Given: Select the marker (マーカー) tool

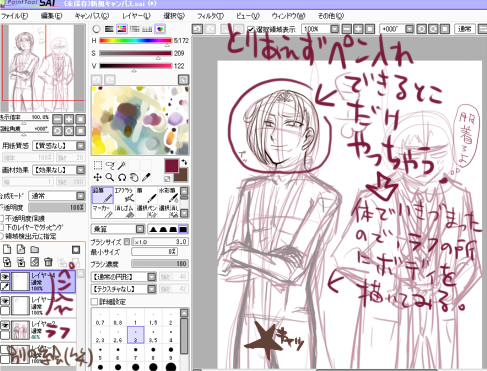Looking at the screenshot, I should pyautogui.click(x=102, y=211).
